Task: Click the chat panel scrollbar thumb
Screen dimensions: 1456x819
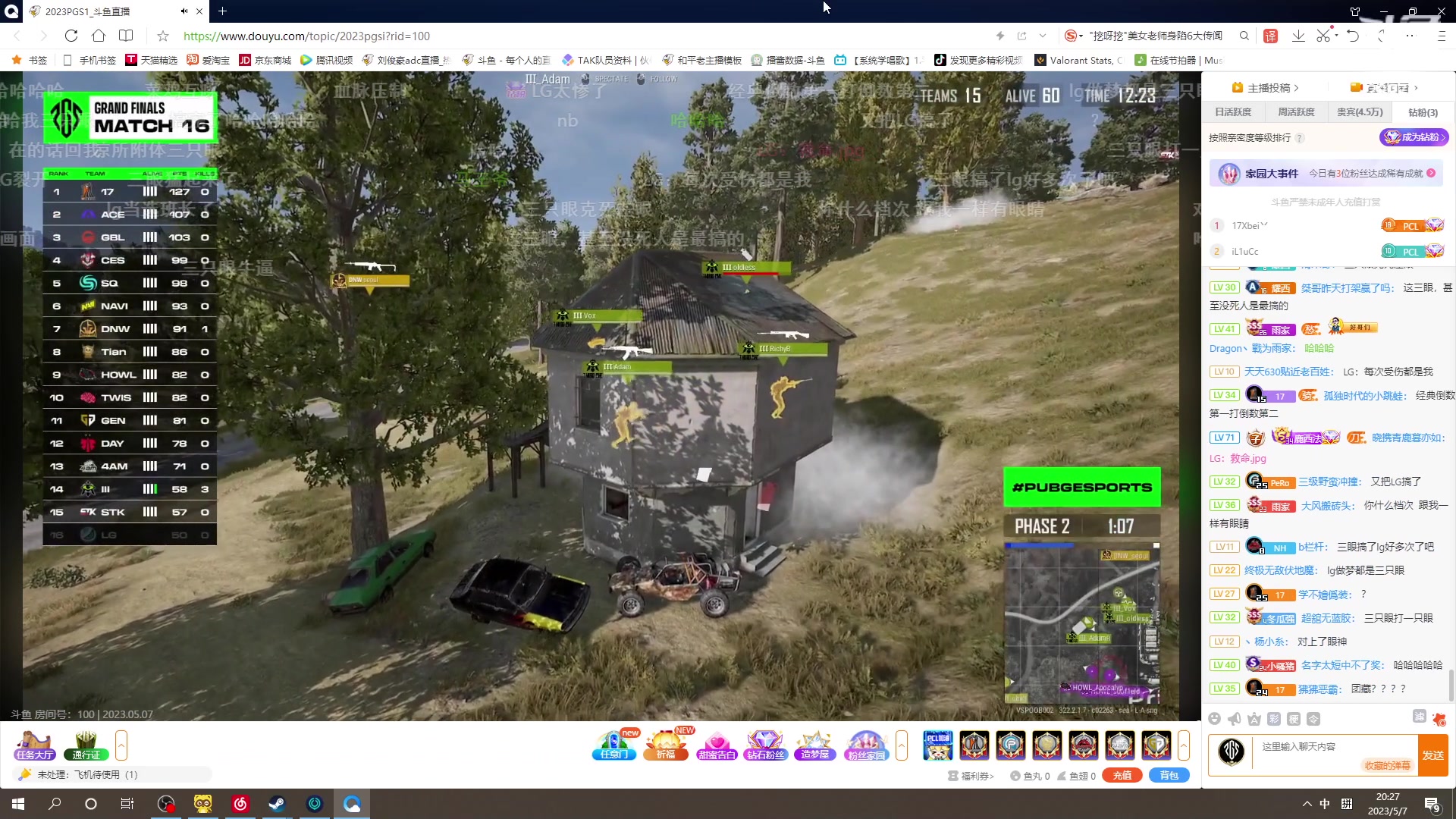Action: pyautogui.click(x=1451, y=685)
